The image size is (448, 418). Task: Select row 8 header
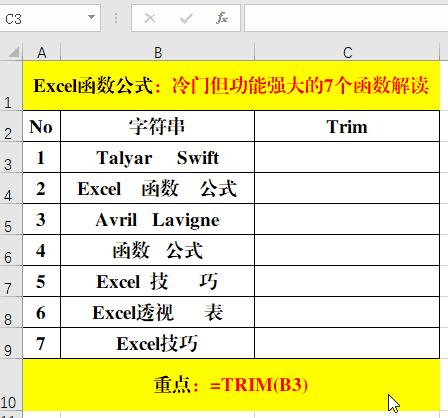click(x=11, y=312)
